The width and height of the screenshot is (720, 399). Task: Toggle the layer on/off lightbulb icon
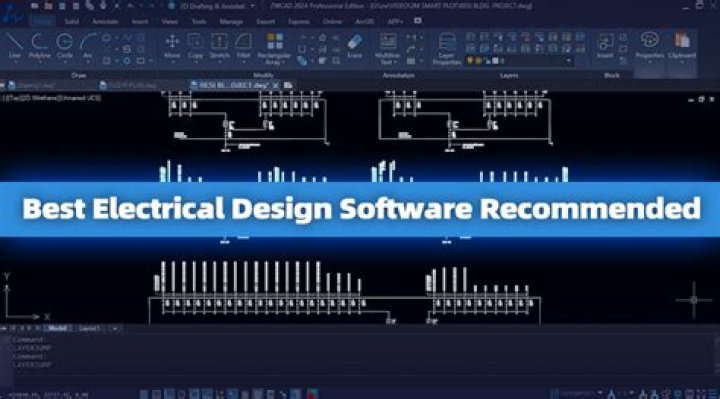pos(470,61)
